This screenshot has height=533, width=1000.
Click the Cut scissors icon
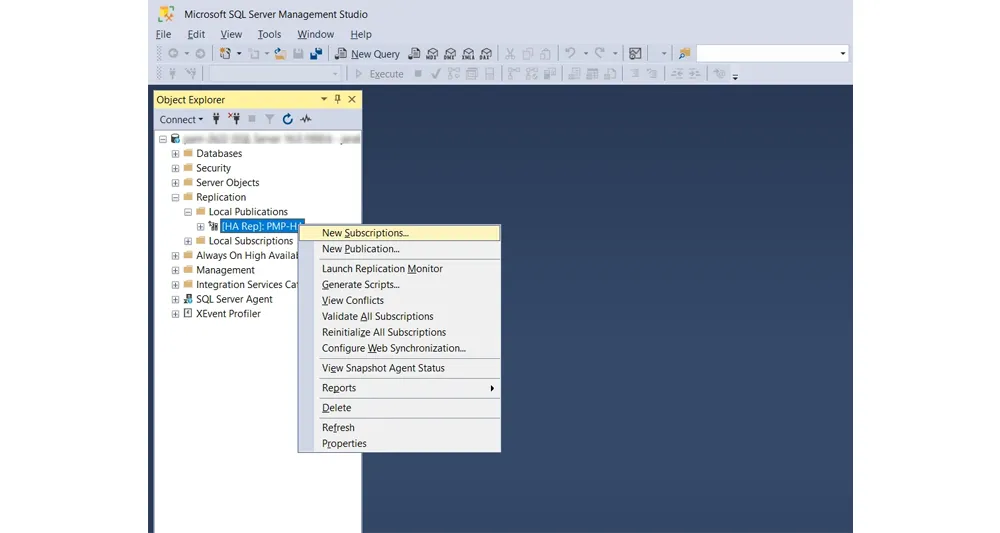click(x=510, y=54)
